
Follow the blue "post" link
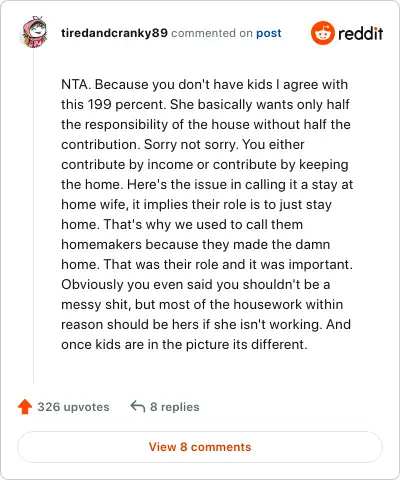pyautogui.click(x=269, y=33)
